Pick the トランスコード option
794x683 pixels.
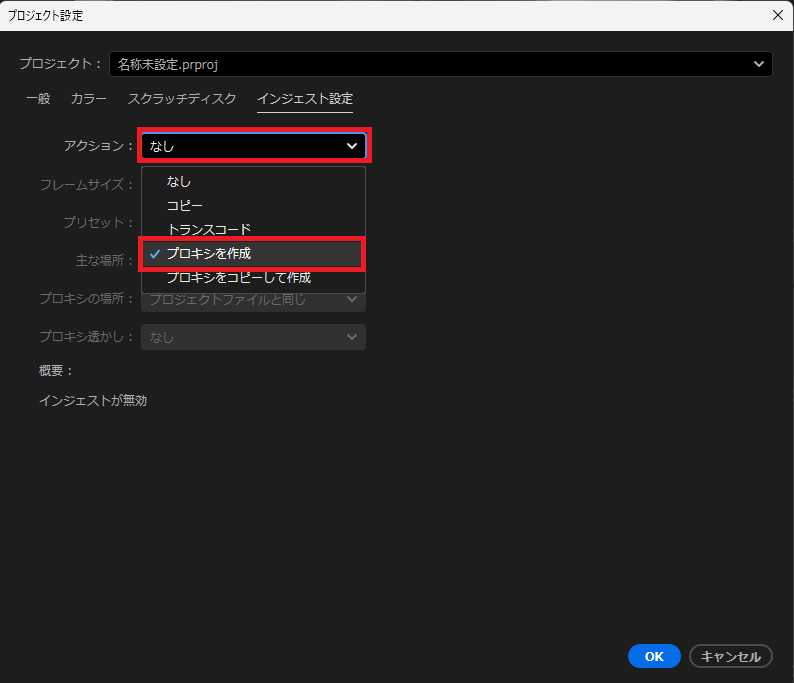click(209, 229)
